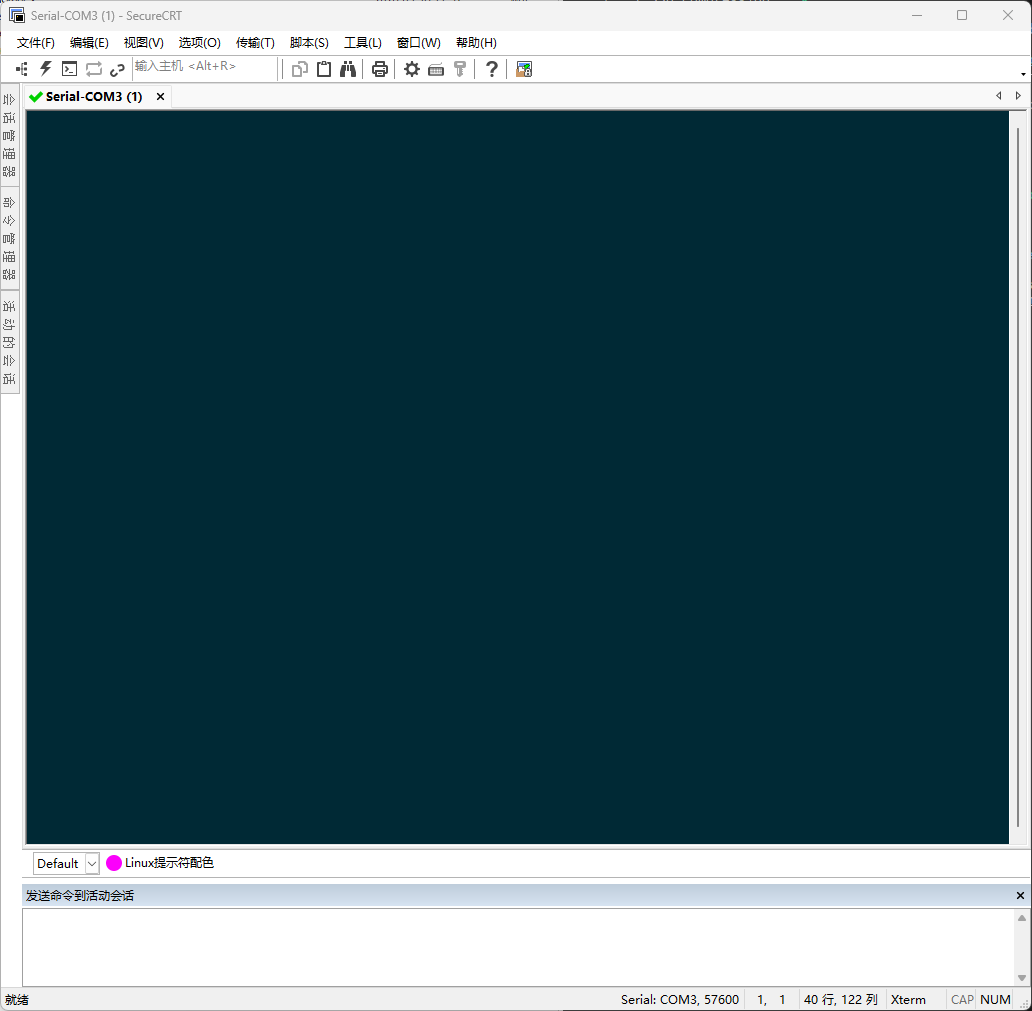The height and width of the screenshot is (1011, 1032).
Task: Launch SecureFX with the toolbar icon
Action: [524, 69]
